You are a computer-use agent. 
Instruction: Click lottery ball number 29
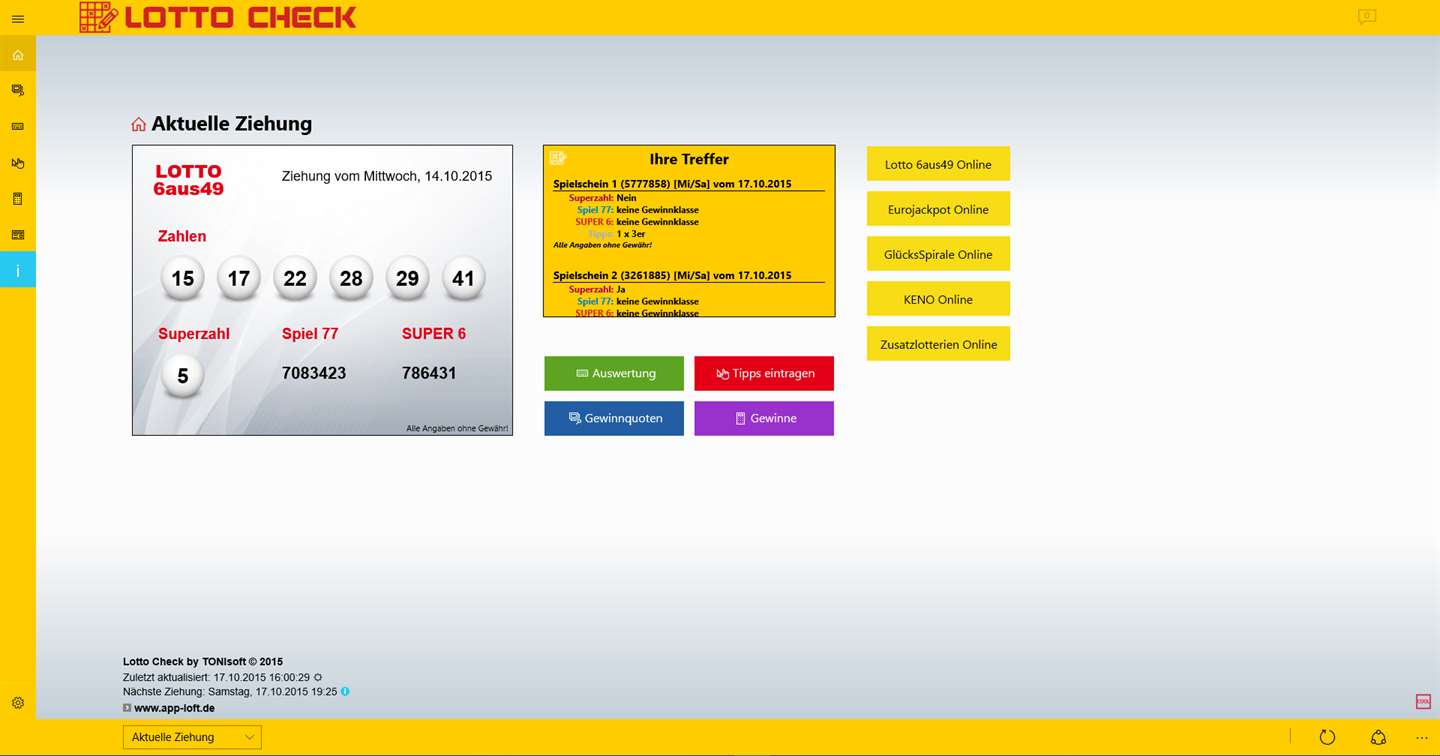407,278
